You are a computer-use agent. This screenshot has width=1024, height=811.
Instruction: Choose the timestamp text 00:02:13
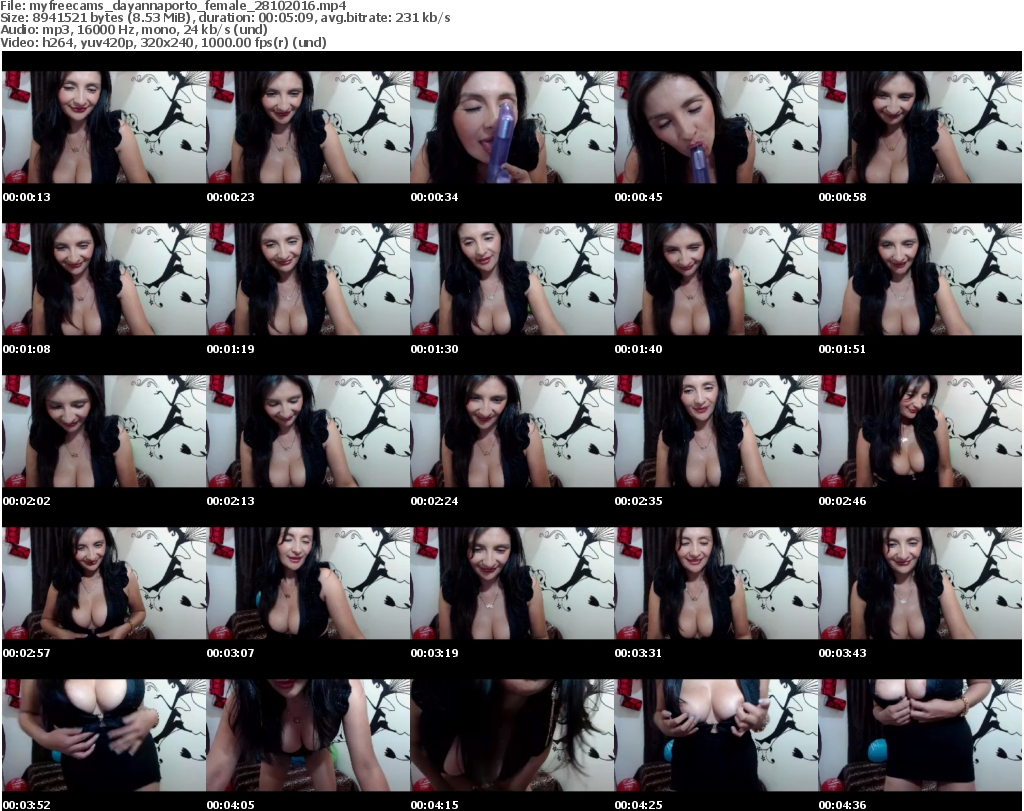coord(231,501)
